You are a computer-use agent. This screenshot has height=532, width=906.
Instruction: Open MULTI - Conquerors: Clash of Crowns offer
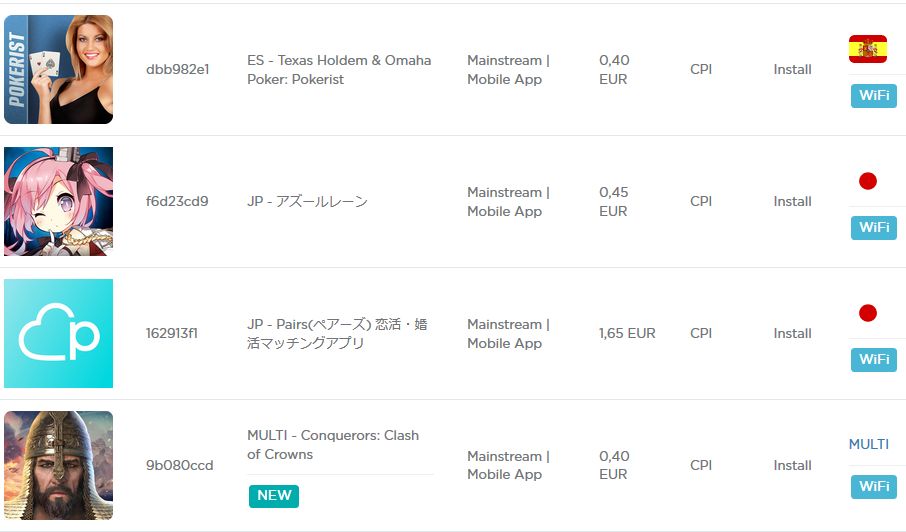(333, 445)
